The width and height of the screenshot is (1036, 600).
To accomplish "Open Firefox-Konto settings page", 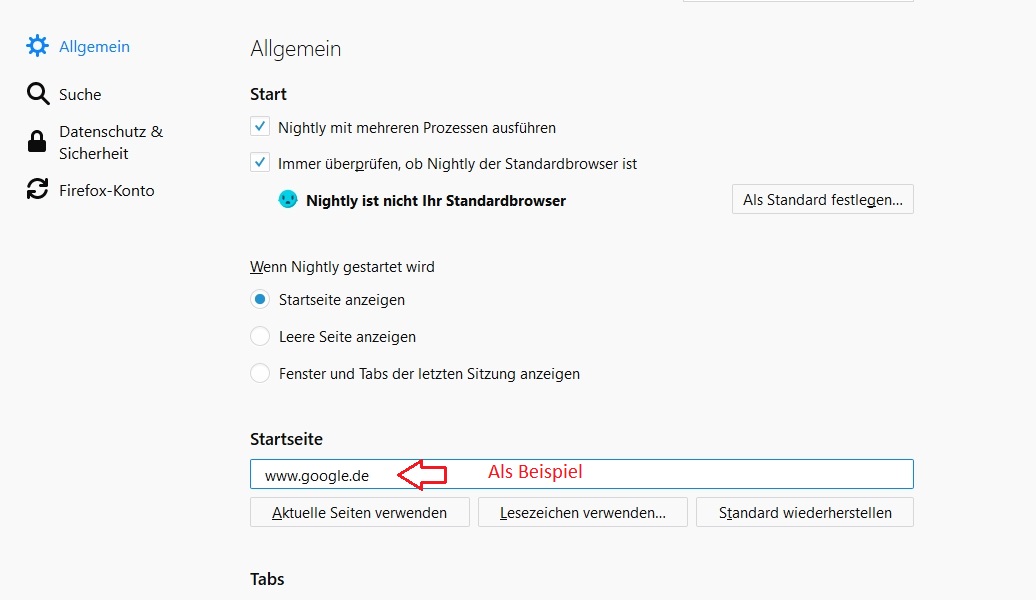I will [x=107, y=191].
